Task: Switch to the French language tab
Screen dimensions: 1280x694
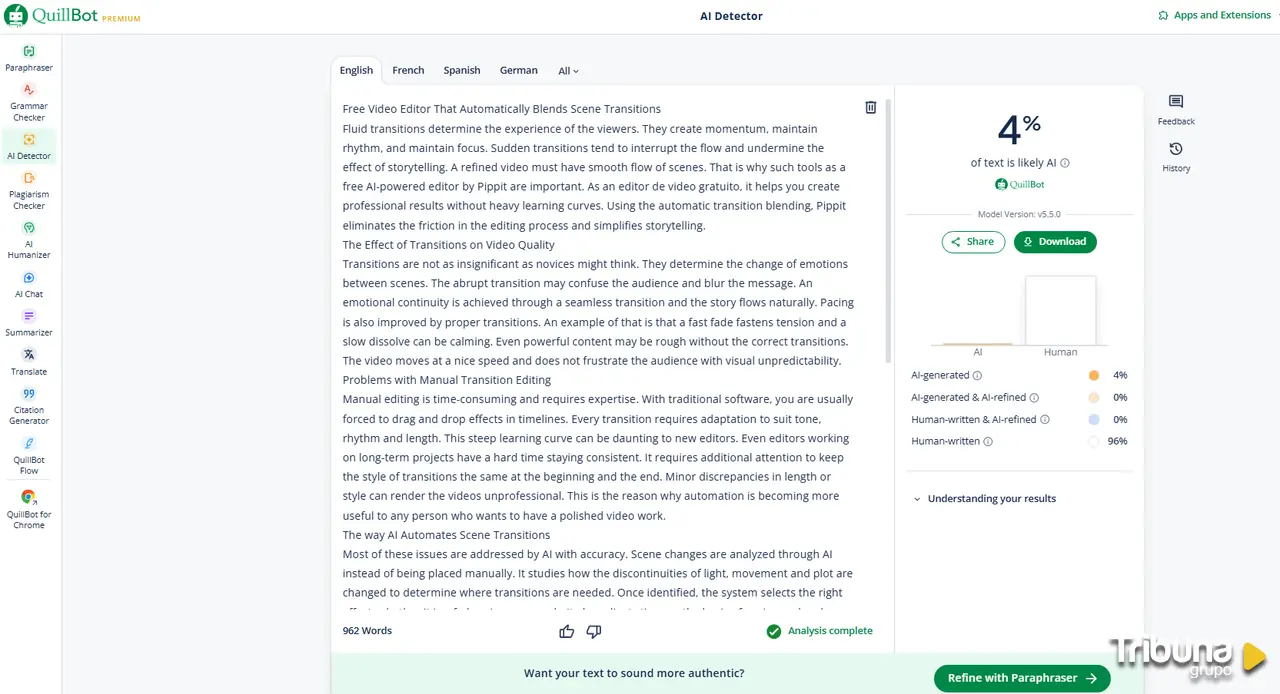Action: click(408, 71)
